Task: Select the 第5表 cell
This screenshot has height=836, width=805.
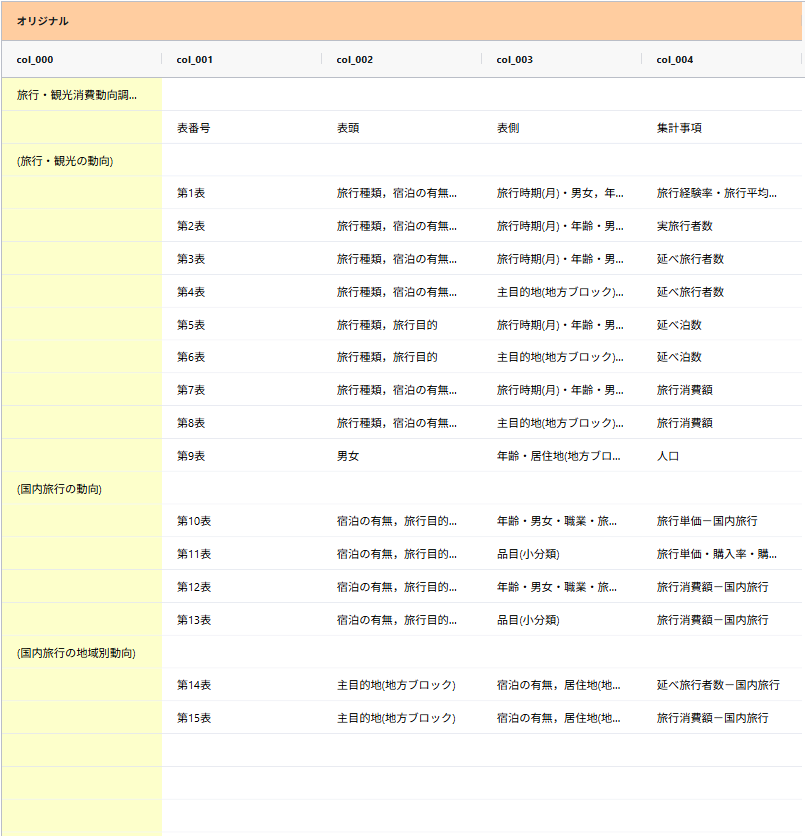Action: point(191,325)
